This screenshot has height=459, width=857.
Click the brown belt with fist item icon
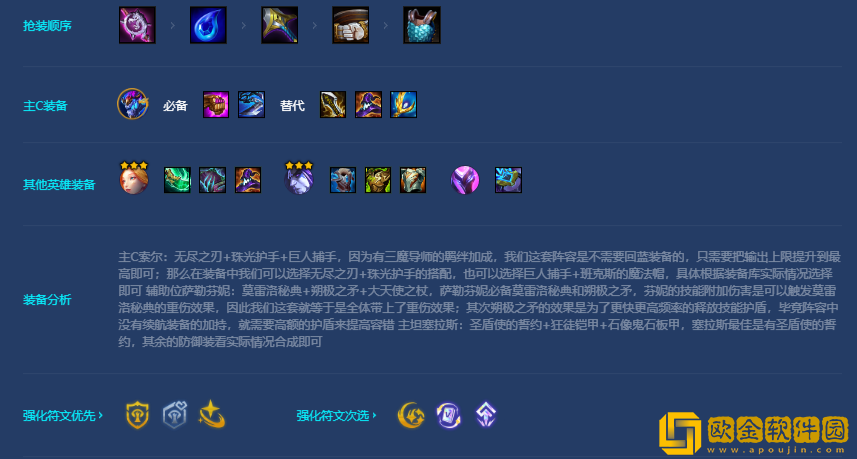coord(350,25)
